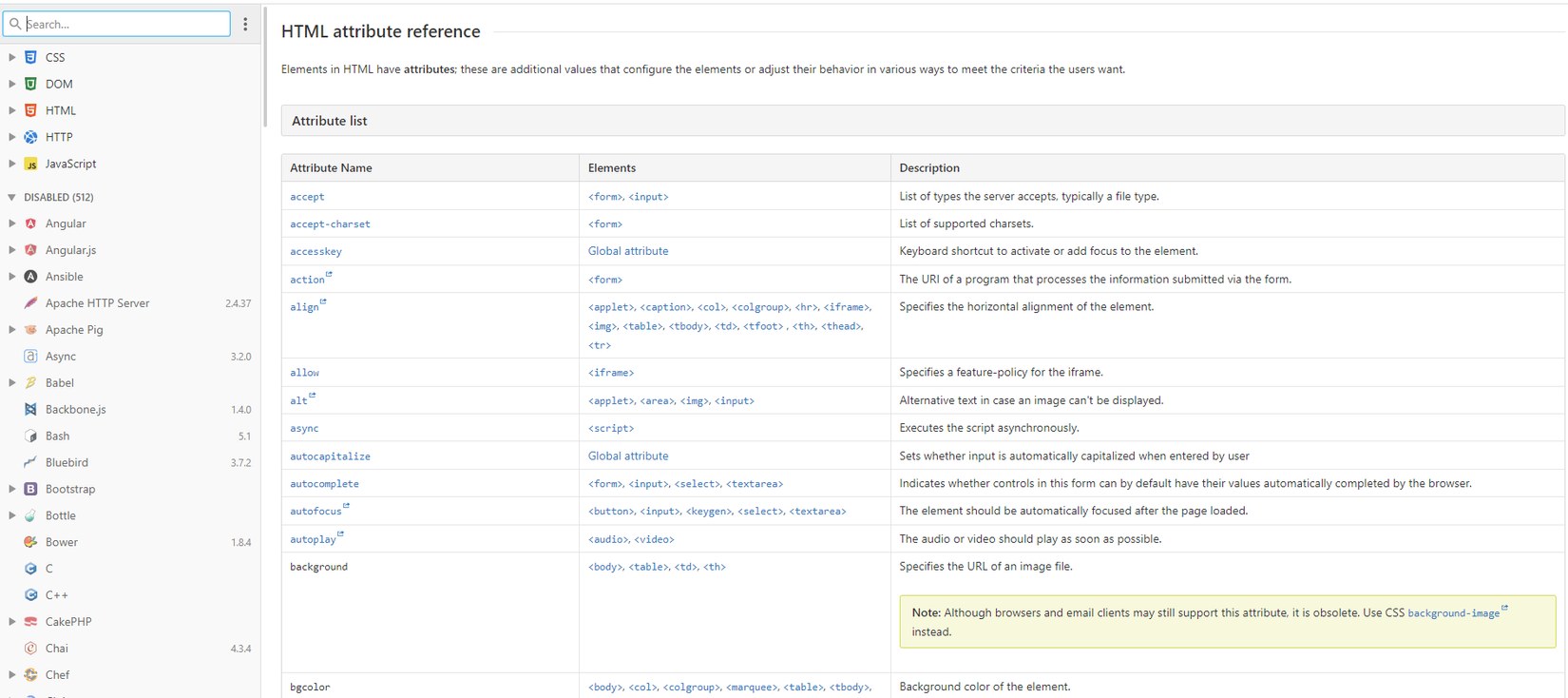The image size is (1568, 698).
Task: Collapse the DISABLED docs section
Action: point(12,197)
